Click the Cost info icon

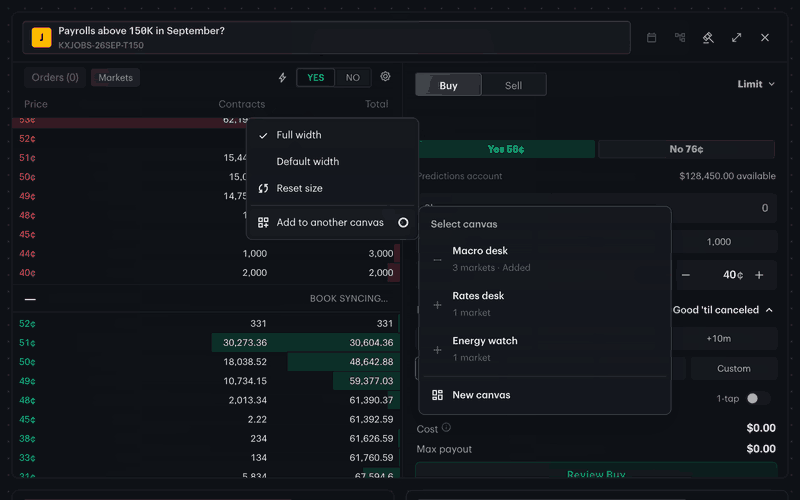[446, 428]
